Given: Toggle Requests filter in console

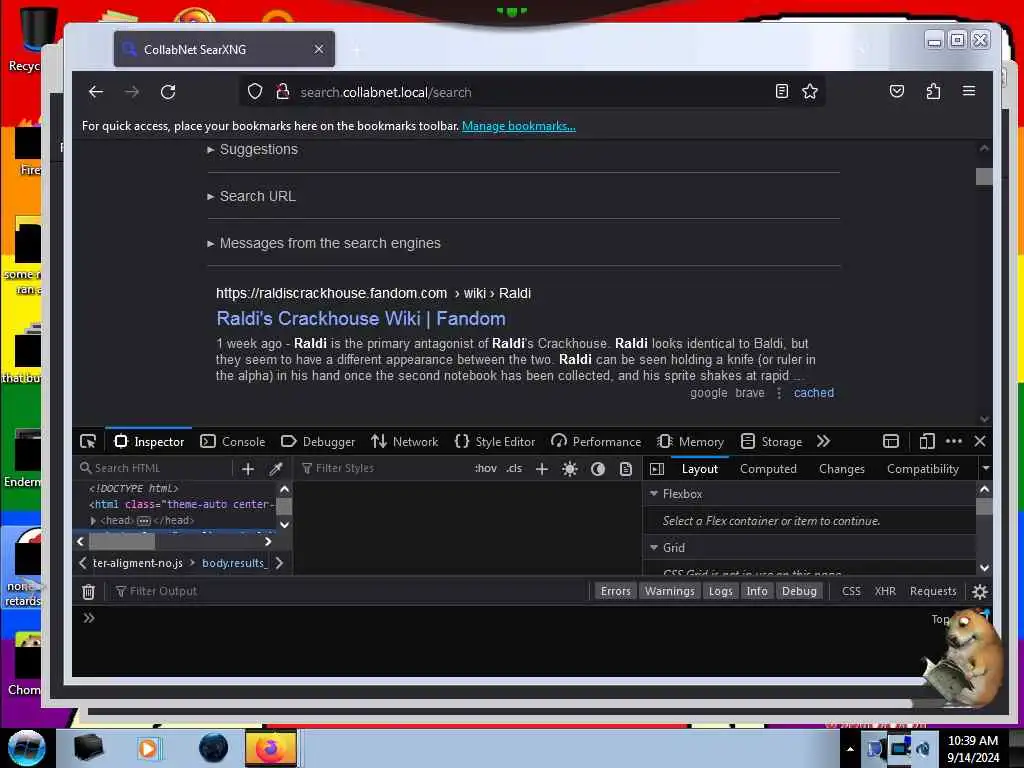Looking at the screenshot, I should (933, 591).
